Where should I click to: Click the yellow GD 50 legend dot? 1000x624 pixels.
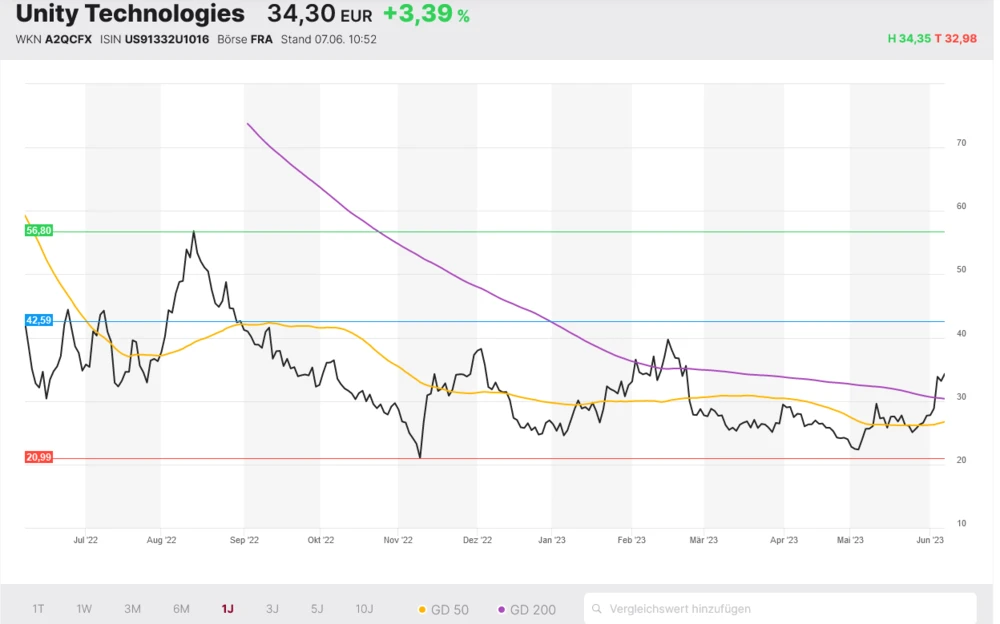pos(422,609)
